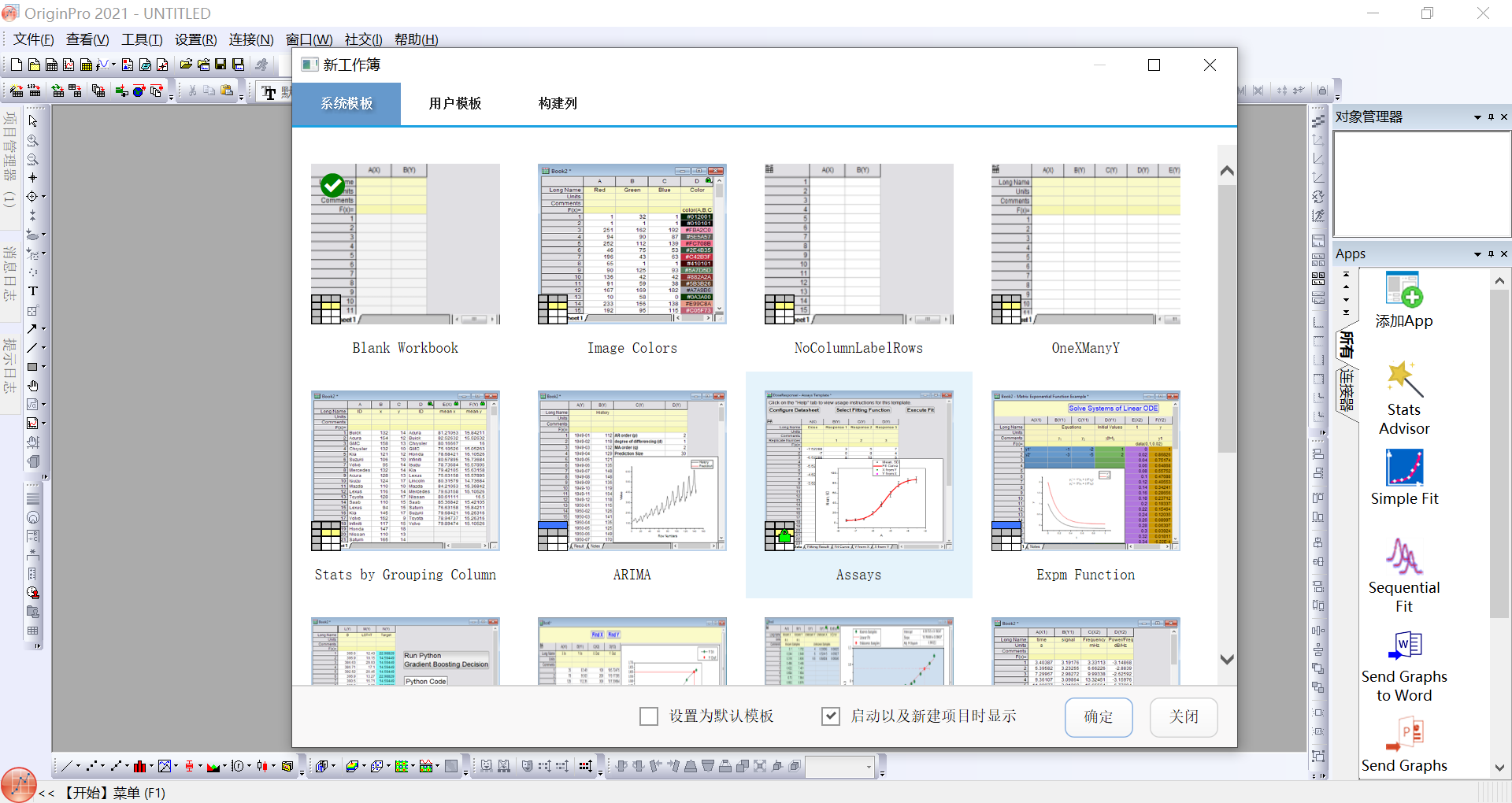The width and height of the screenshot is (1512, 803).
Task: Expand the function plot dropdown arrow
Action: pyautogui.click(x=113, y=65)
